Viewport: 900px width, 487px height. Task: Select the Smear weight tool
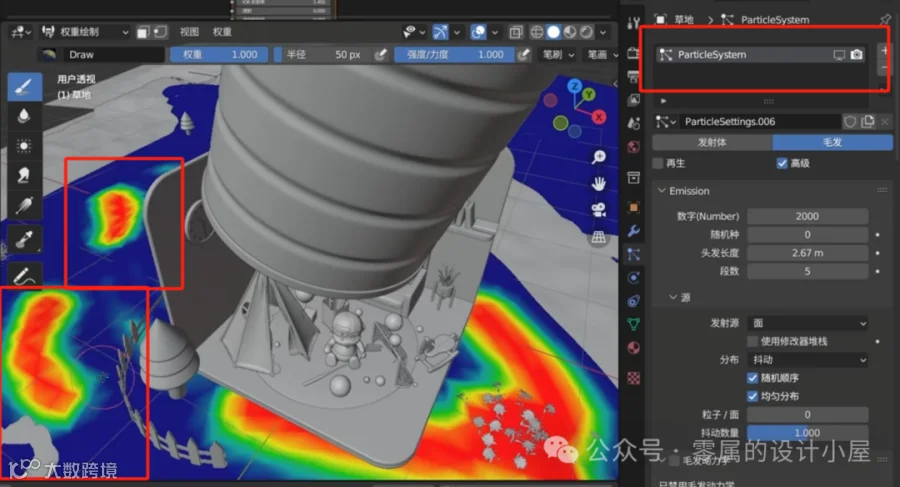coord(24,176)
